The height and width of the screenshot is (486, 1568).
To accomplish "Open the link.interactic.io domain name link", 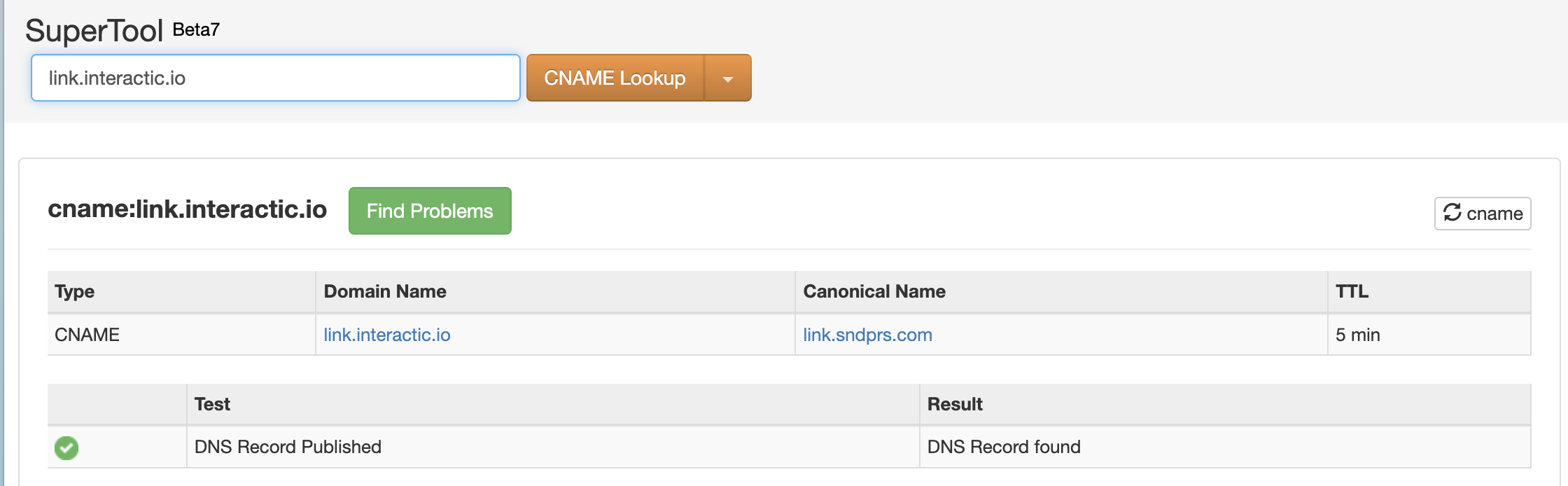I will [x=386, y=335].
